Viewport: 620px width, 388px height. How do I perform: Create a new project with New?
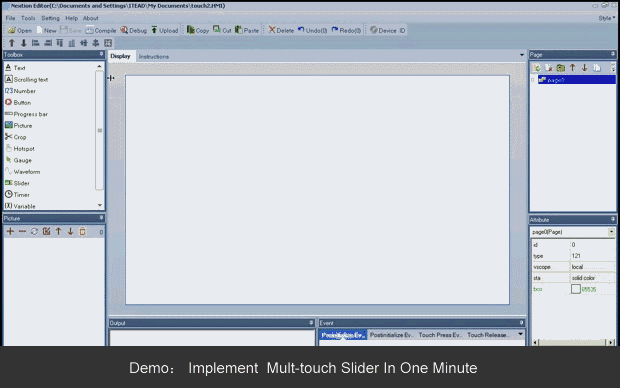(46, 30)
